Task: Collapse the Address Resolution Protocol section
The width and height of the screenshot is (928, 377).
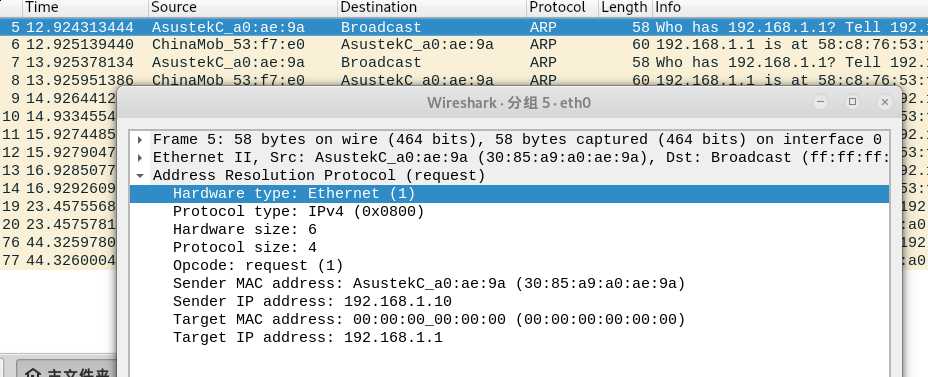Action: pos(140,176)
